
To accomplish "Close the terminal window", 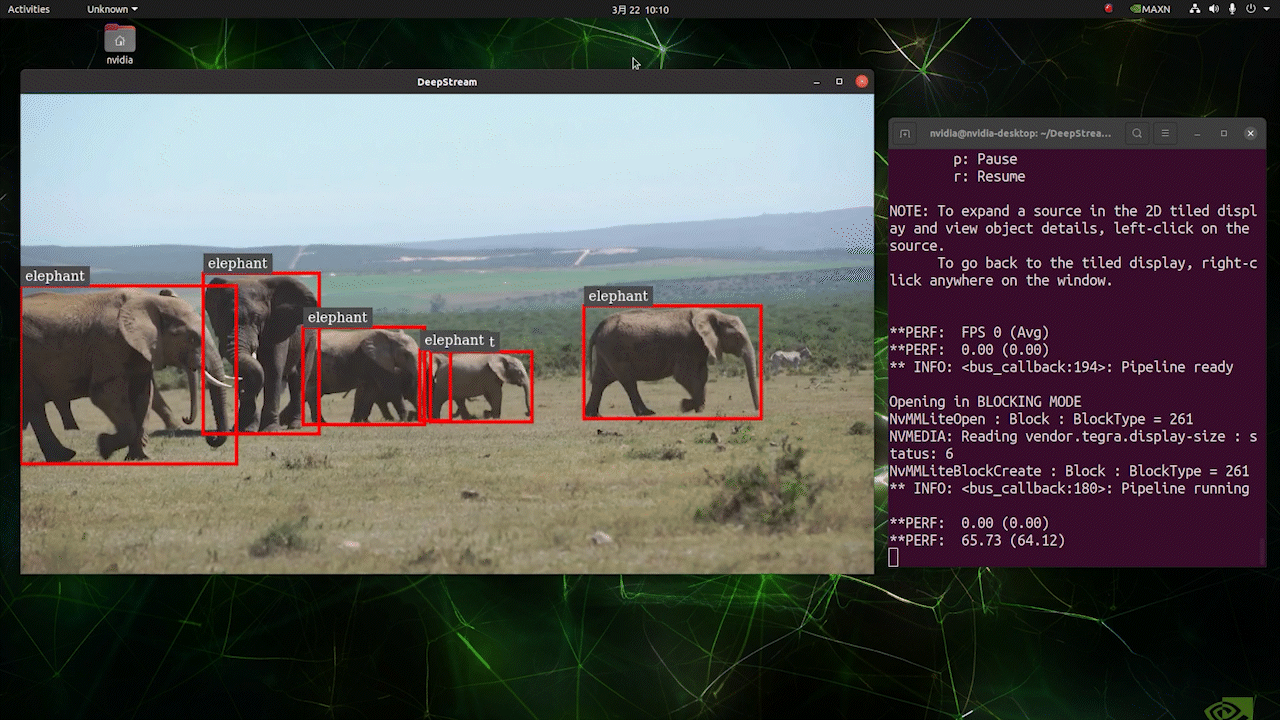I will [x=1250, y=133].
